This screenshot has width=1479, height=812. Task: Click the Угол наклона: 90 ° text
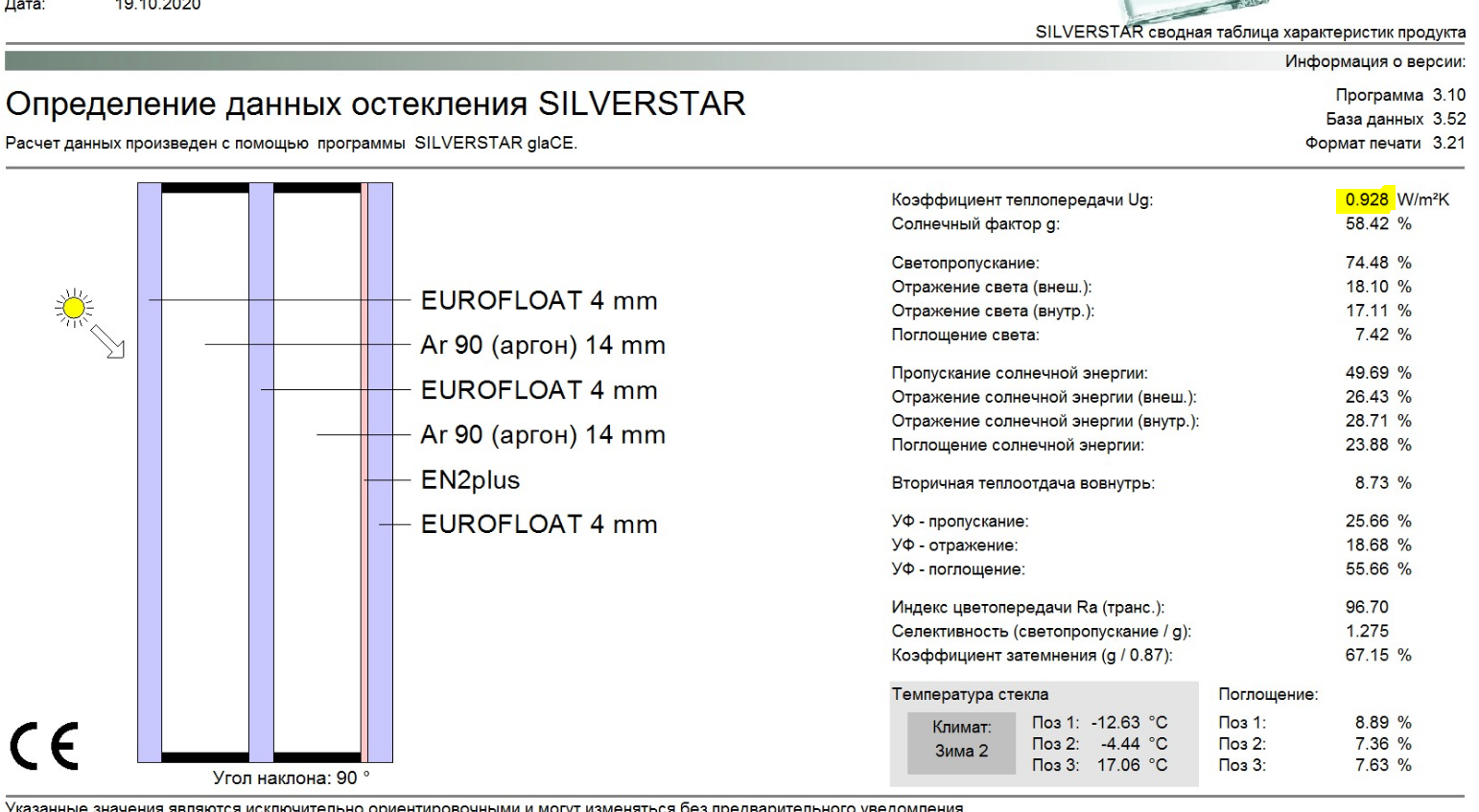(x=291, y=777)
